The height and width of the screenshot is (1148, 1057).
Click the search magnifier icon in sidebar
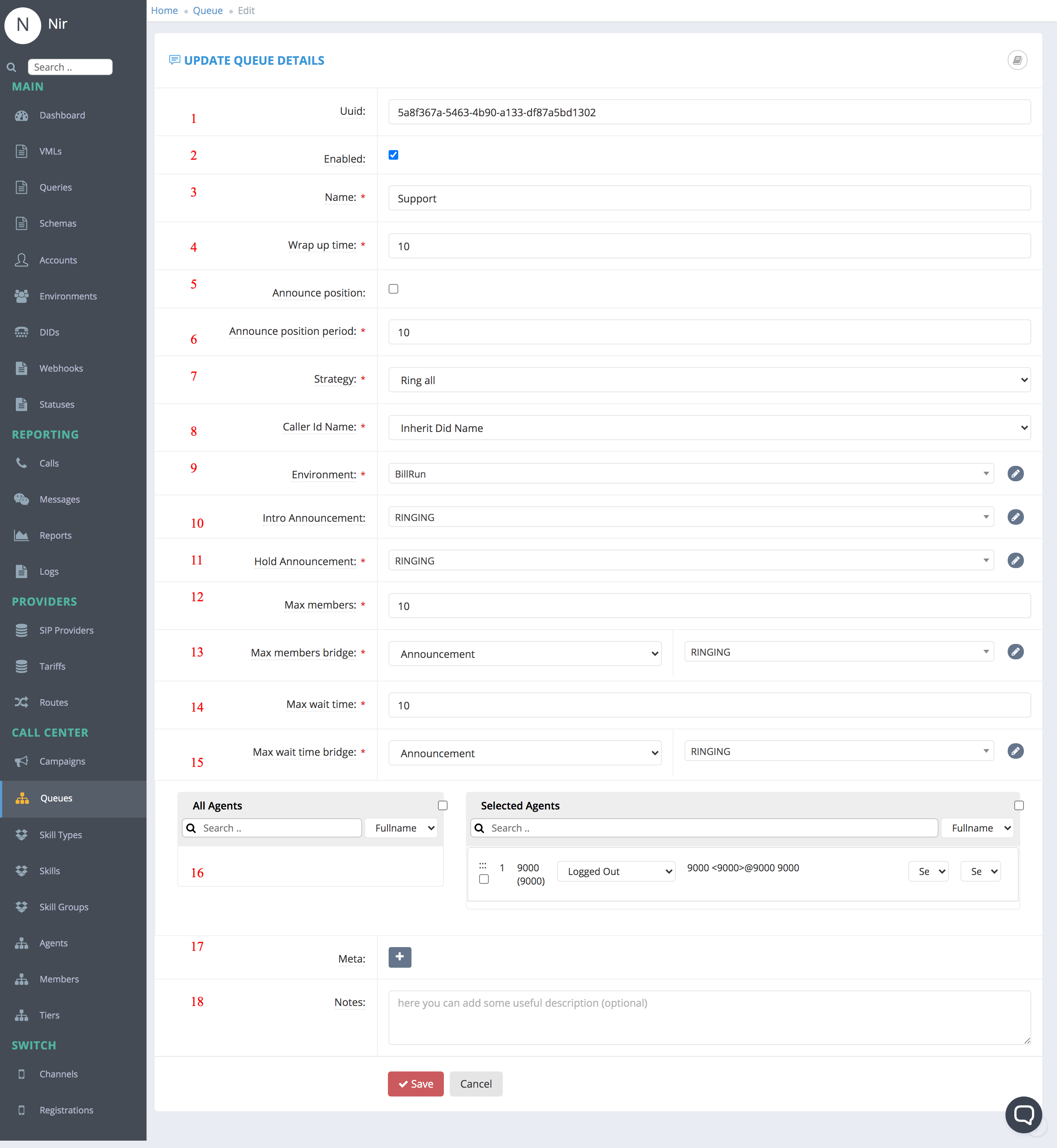point(11,67)
